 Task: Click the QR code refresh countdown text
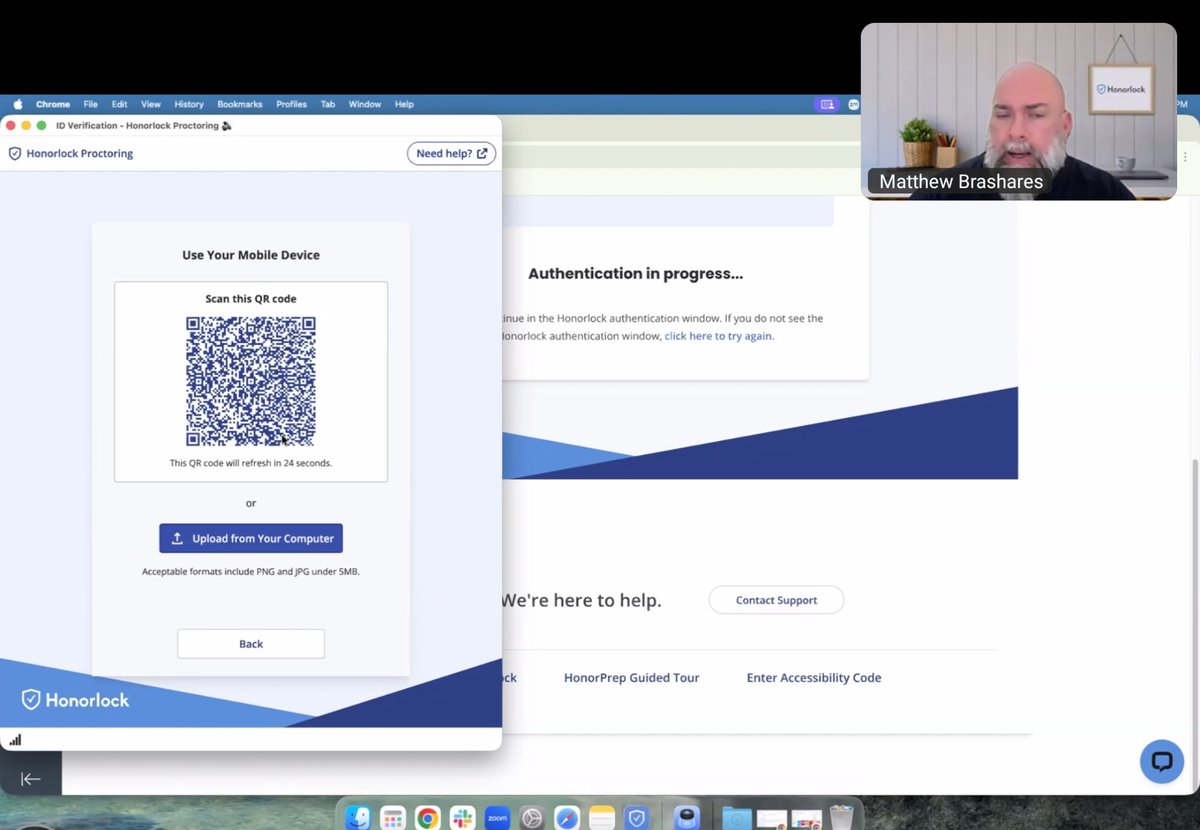point(251,463)
